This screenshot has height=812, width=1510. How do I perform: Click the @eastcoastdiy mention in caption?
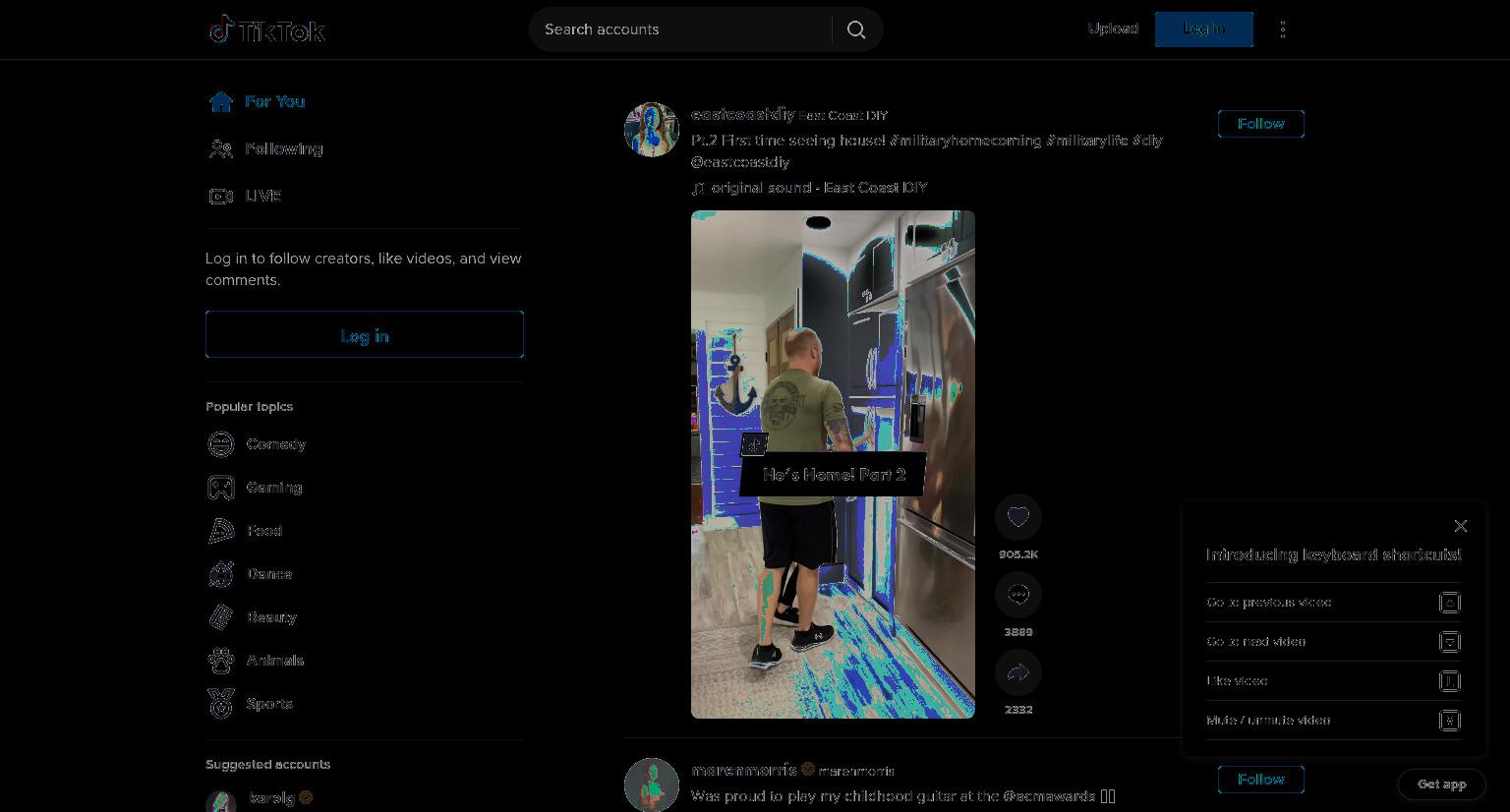coord(740,162)
